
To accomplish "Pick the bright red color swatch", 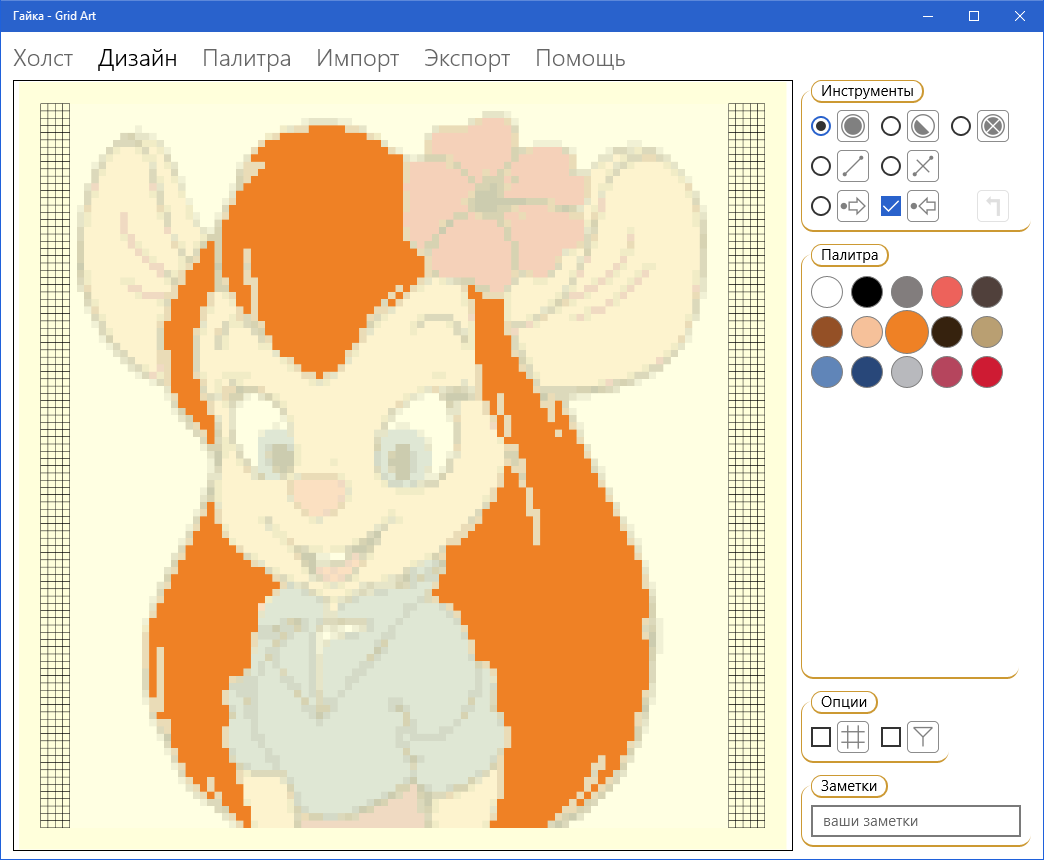I will [x=987, y=372].
